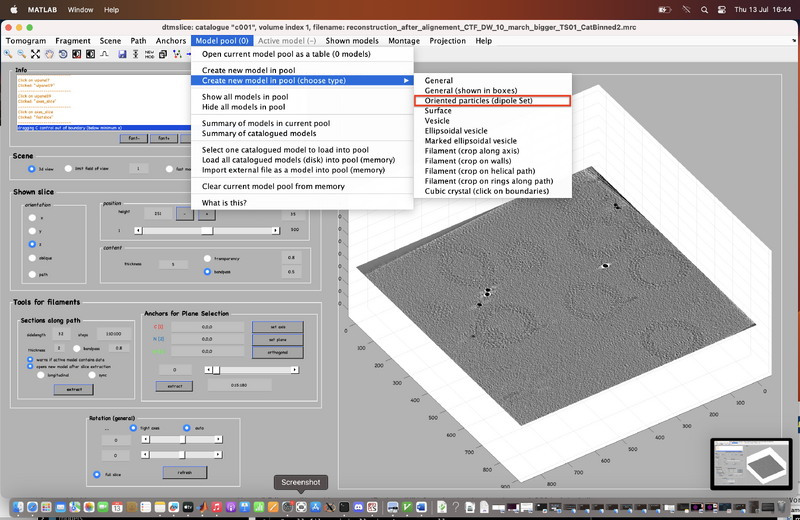Select Clear current model pool from memory
This screenshot has height=520, width=800.
click(x=273, y=186)
